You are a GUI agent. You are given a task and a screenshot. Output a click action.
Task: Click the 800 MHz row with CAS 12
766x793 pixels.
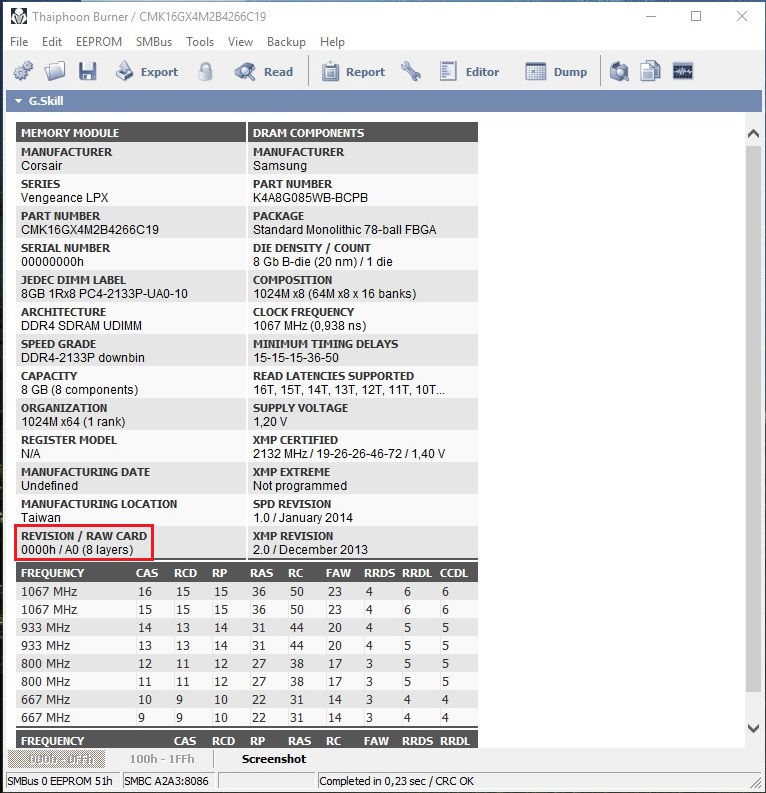click(247, 664)
